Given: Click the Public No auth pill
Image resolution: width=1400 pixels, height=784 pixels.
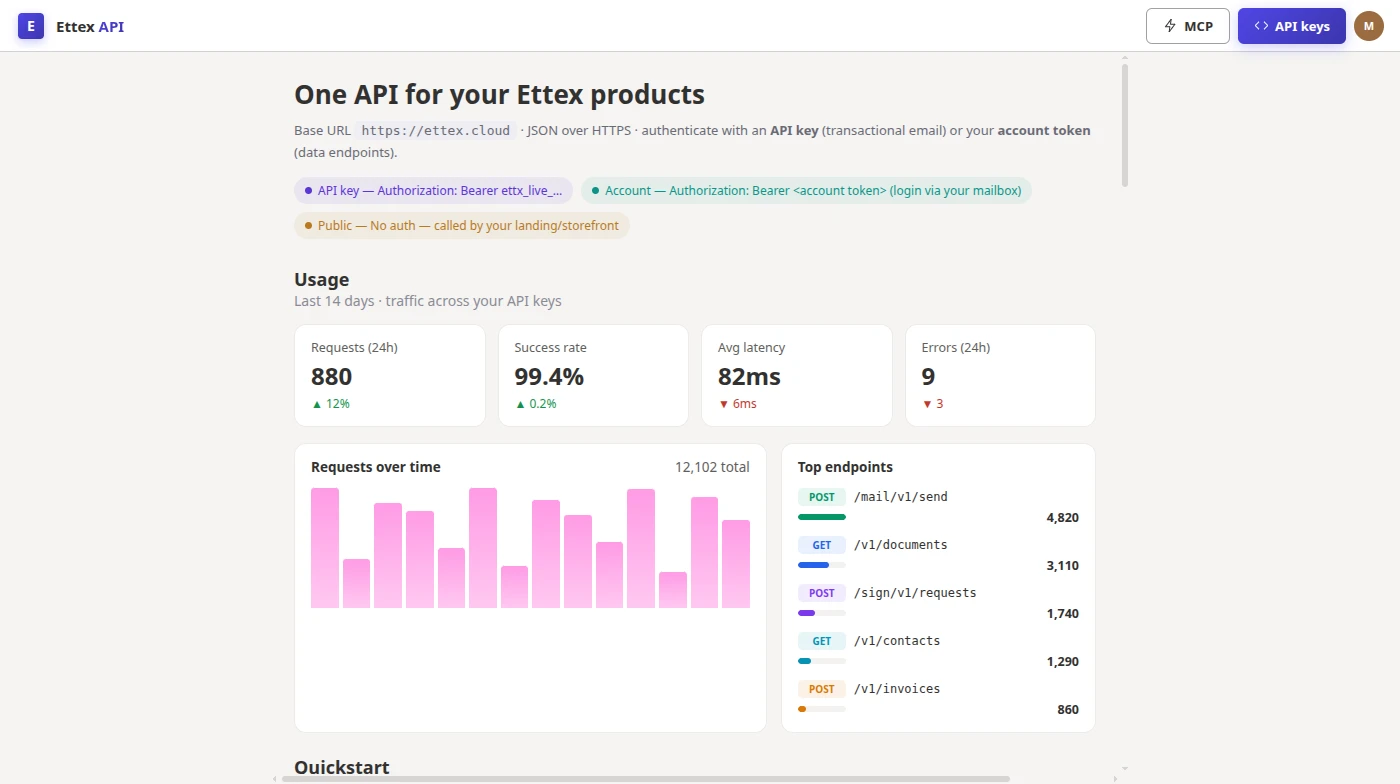Looking at the screenshot, I should tap(462, 226).
